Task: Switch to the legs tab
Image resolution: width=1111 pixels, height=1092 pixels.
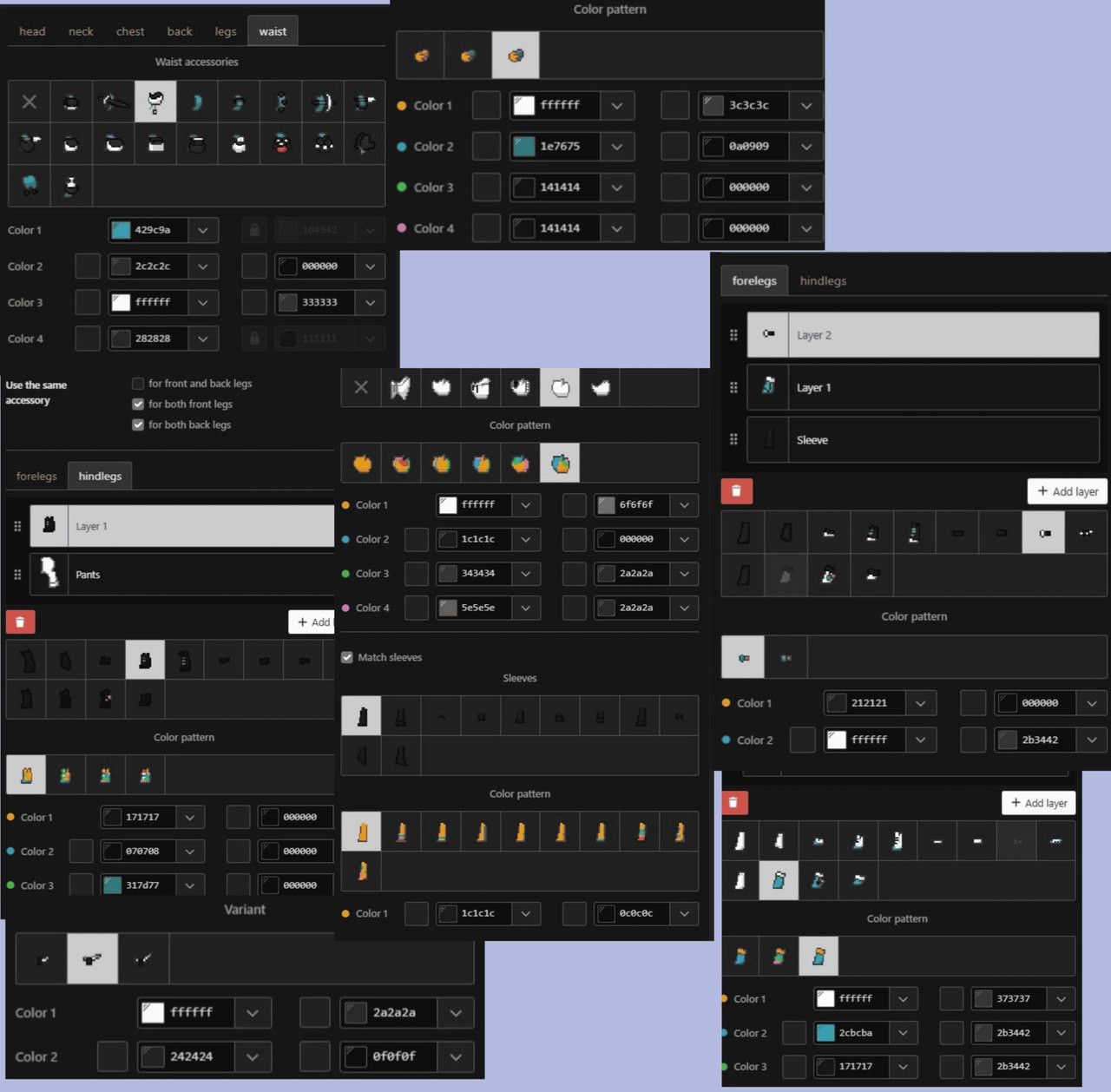Action: [226, 31]
